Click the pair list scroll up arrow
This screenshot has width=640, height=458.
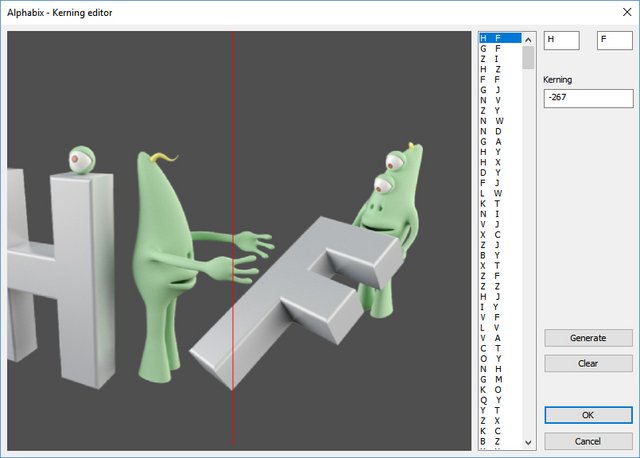[x=528, y=40]
